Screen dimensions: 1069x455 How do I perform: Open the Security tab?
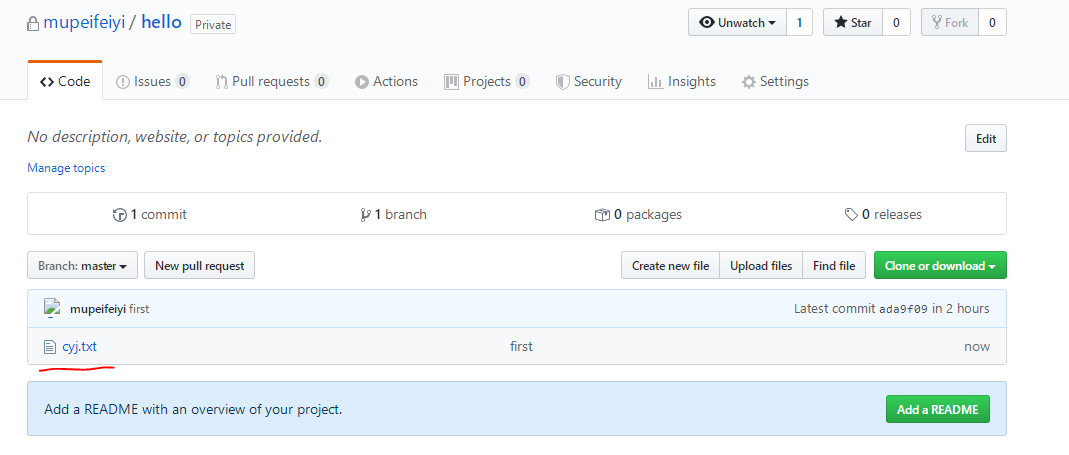[589, 82]
